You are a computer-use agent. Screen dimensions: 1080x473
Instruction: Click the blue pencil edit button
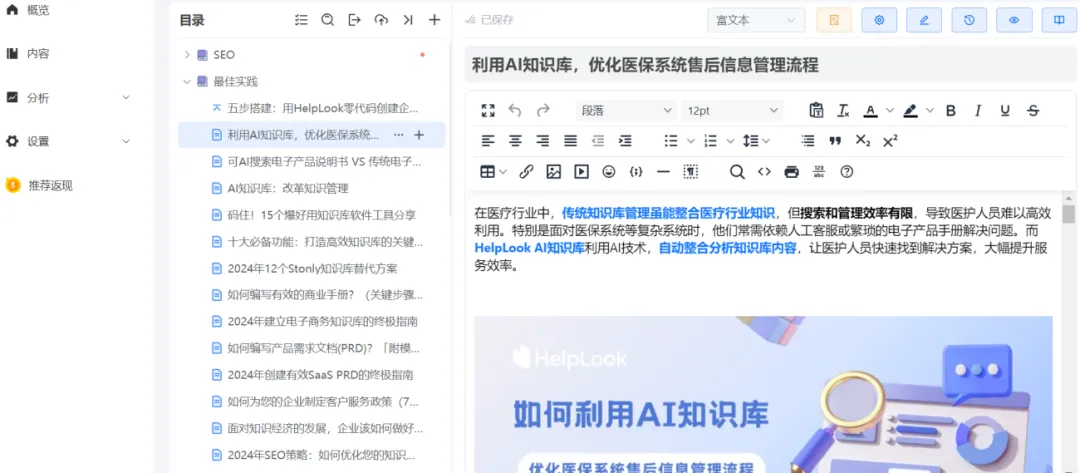(x=924, y=20)
